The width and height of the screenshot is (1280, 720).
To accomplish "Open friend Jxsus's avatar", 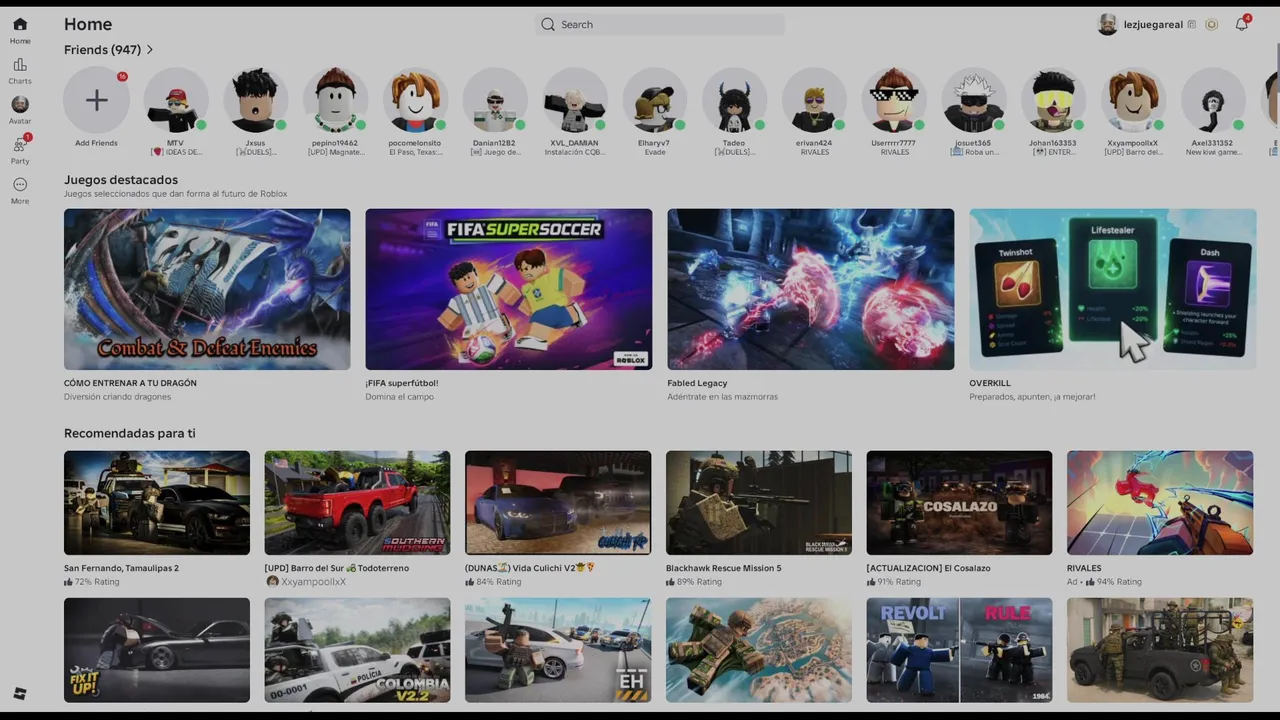I will tap(255, 100).
